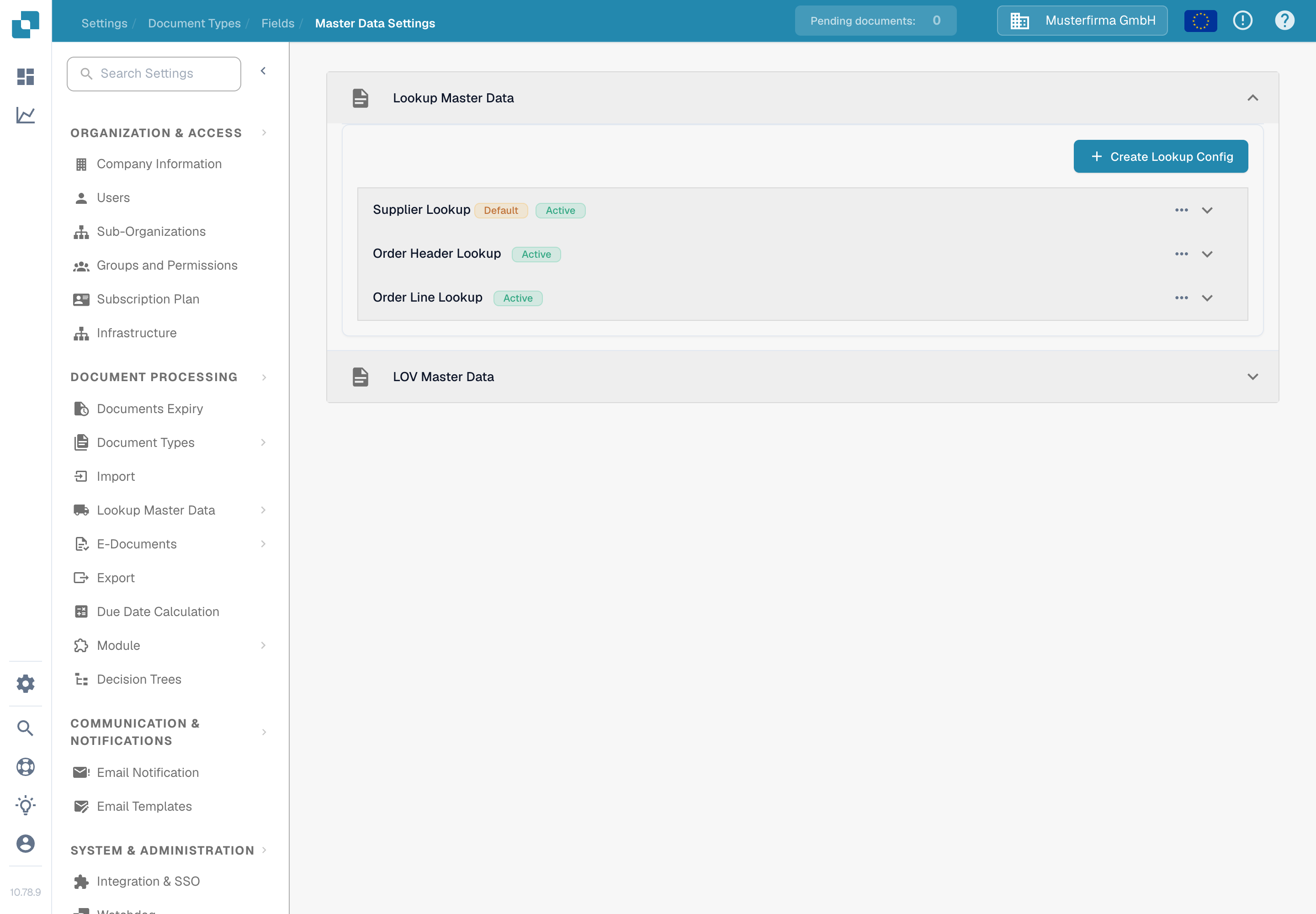The height and width of the screenshot is (914, 1316).
Task: Go to Fields breadcrumb link
Action: pos(278,23)
